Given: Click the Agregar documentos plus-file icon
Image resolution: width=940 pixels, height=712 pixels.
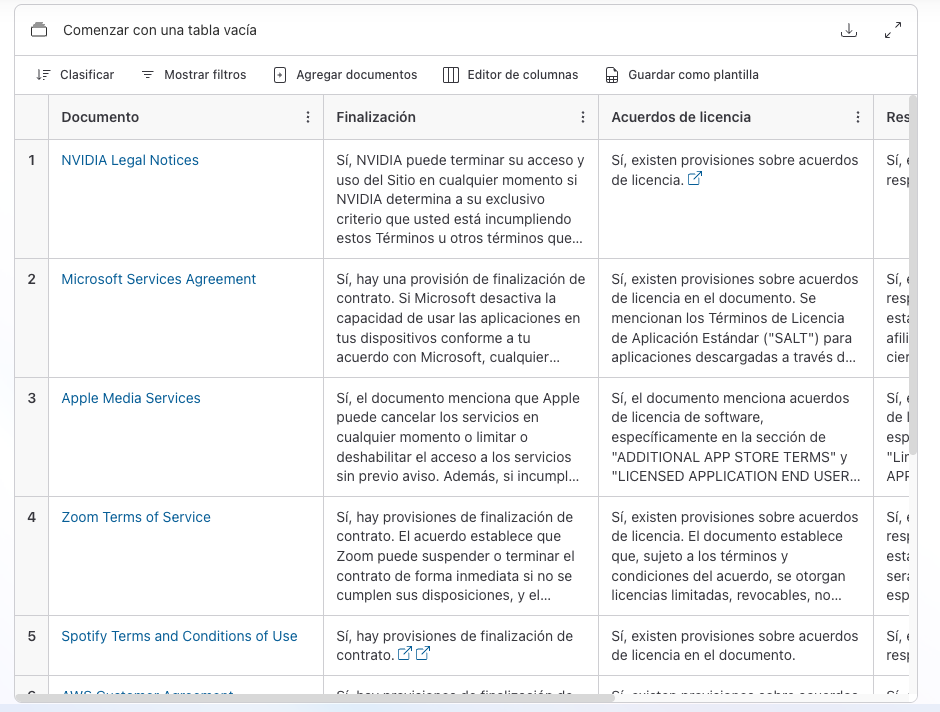Looking at the screenshot, I should tap(280, 75).
